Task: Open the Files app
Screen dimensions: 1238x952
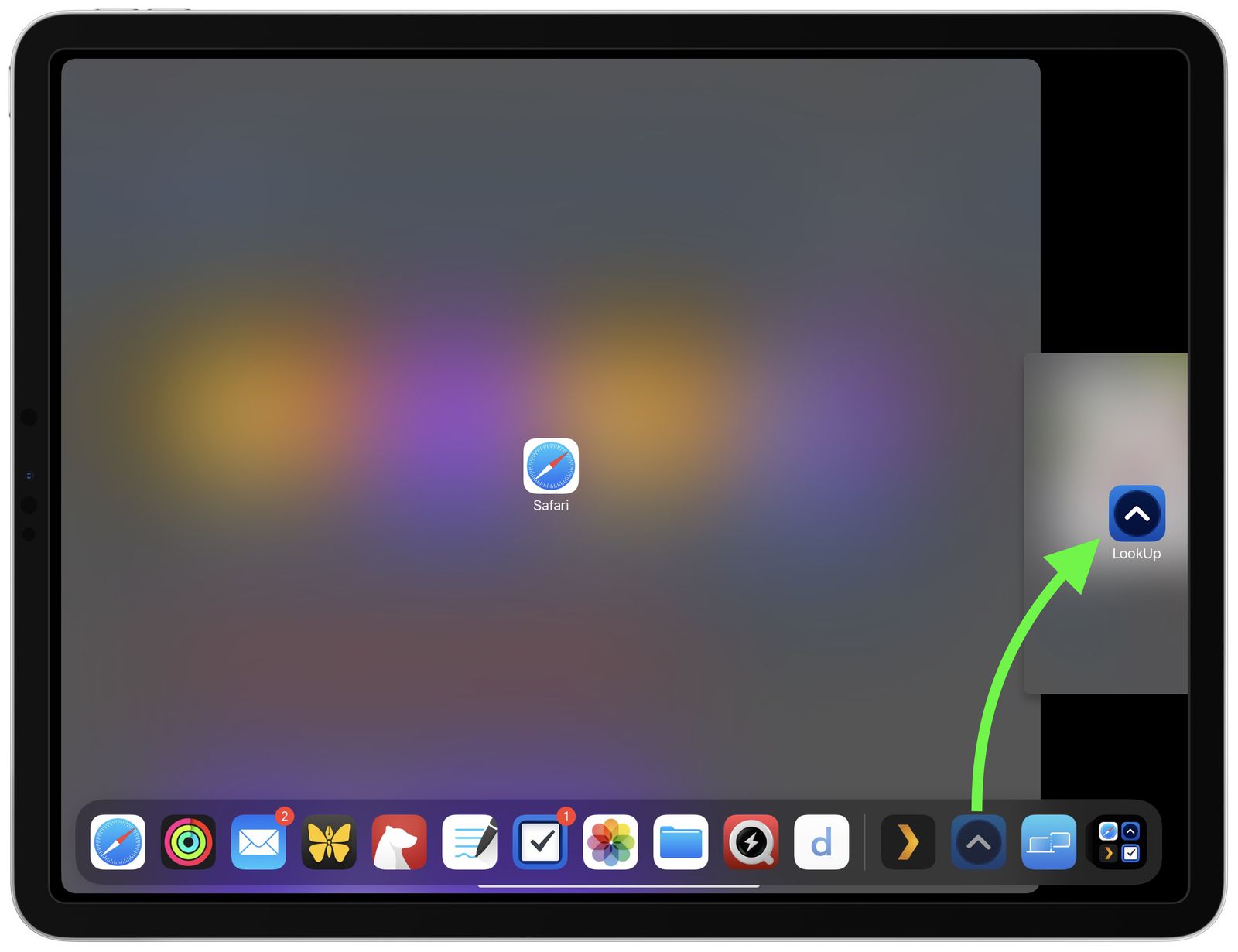Action: (x=681, y=843)
